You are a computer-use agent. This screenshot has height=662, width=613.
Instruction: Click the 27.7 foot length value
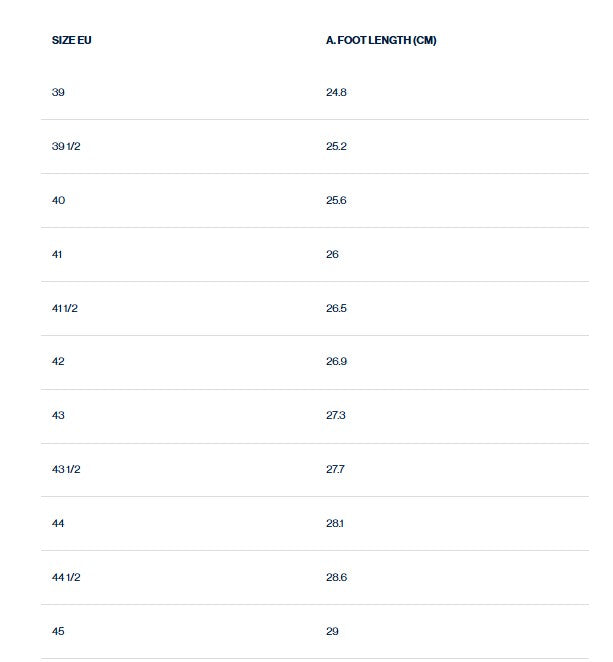coord(335,469)
